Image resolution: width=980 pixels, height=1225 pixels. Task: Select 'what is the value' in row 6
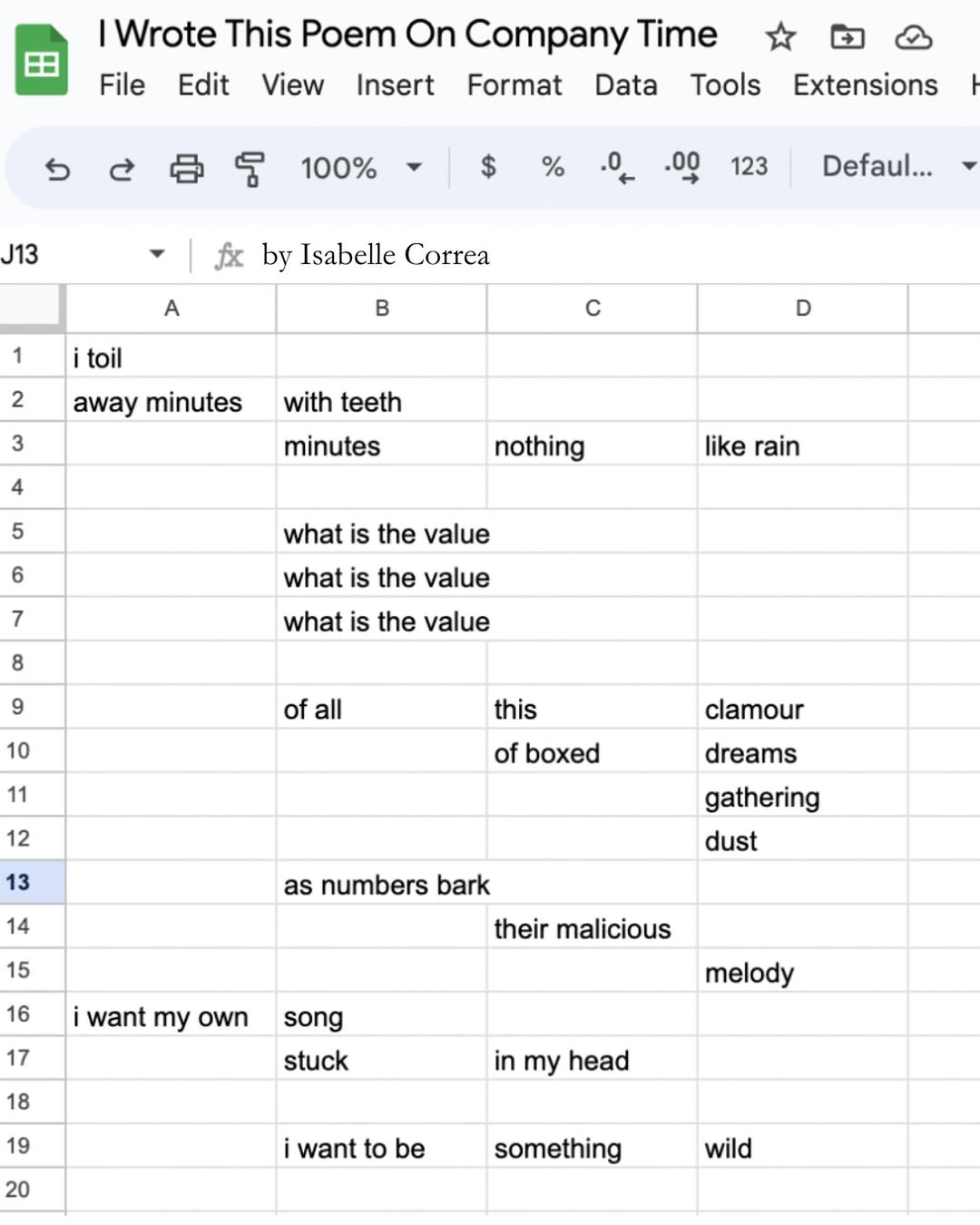pyautogui.click(x=382, y=576)
